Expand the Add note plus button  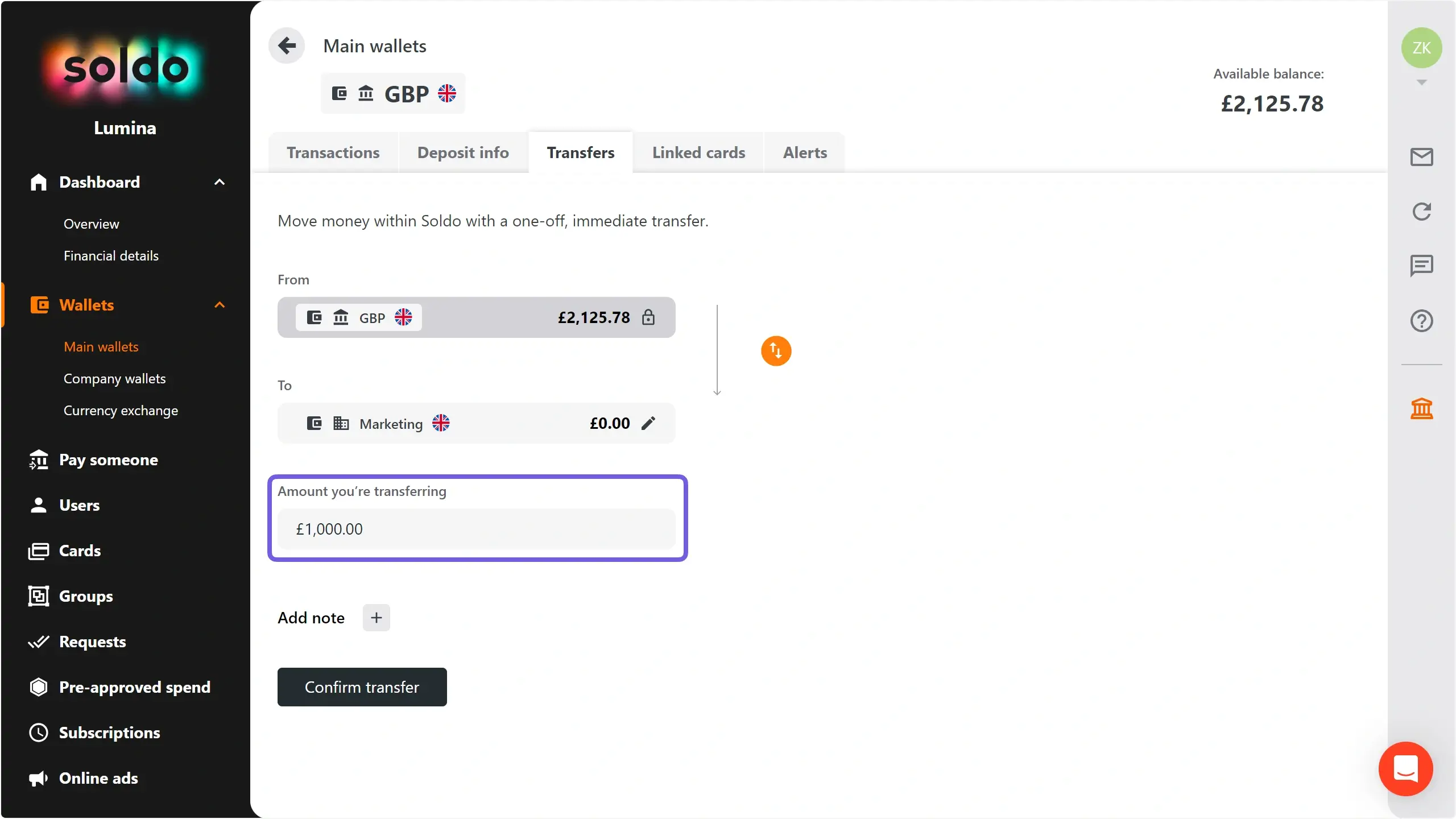[x=376, y=618]
